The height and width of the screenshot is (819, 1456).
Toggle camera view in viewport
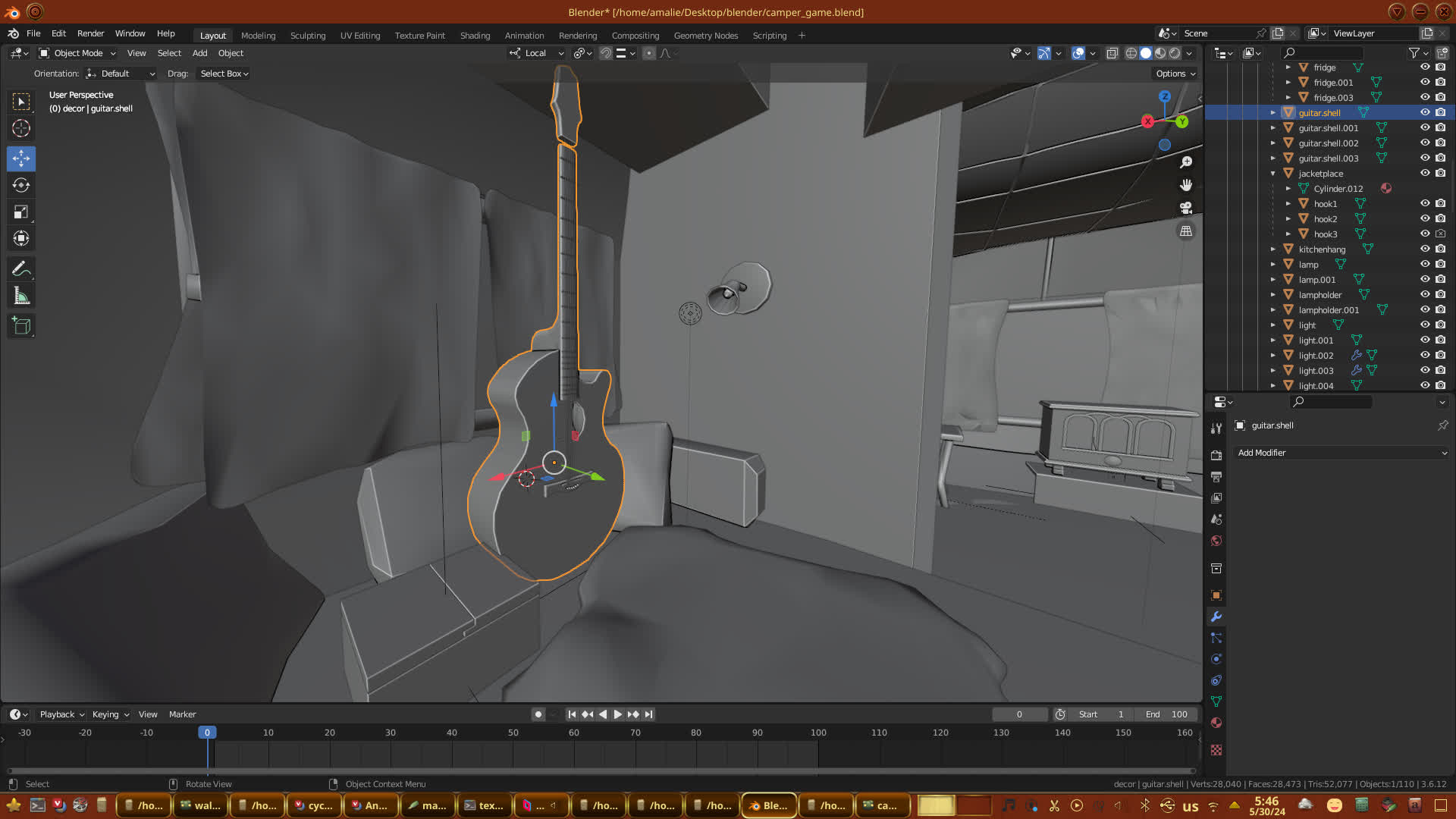pos(1186,208)
